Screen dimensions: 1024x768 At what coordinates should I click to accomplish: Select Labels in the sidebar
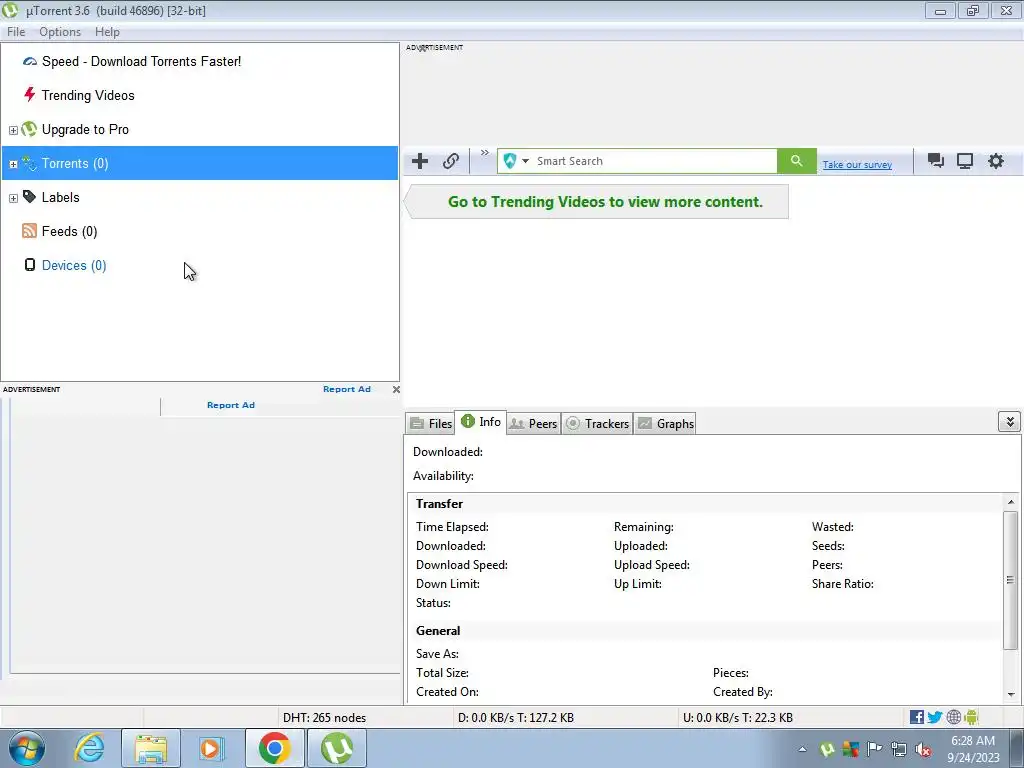pyautogui.click(x=61, y=197)
